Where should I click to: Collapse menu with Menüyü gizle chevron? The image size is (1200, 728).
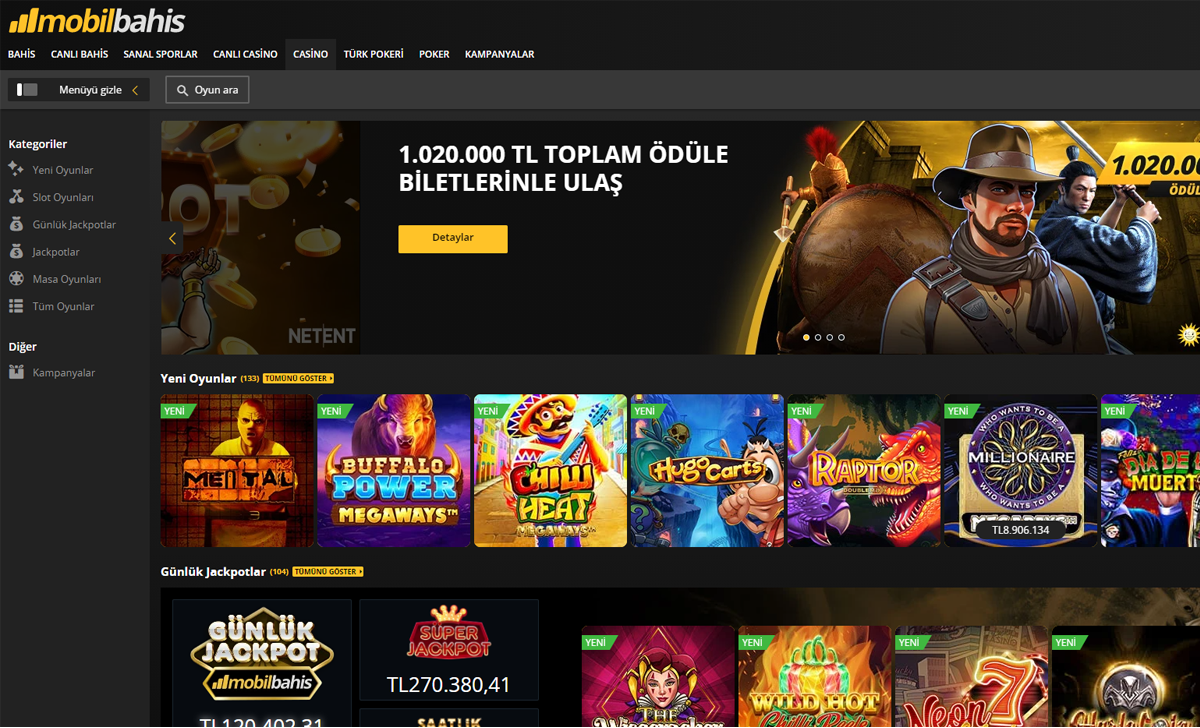pos(135,90)
